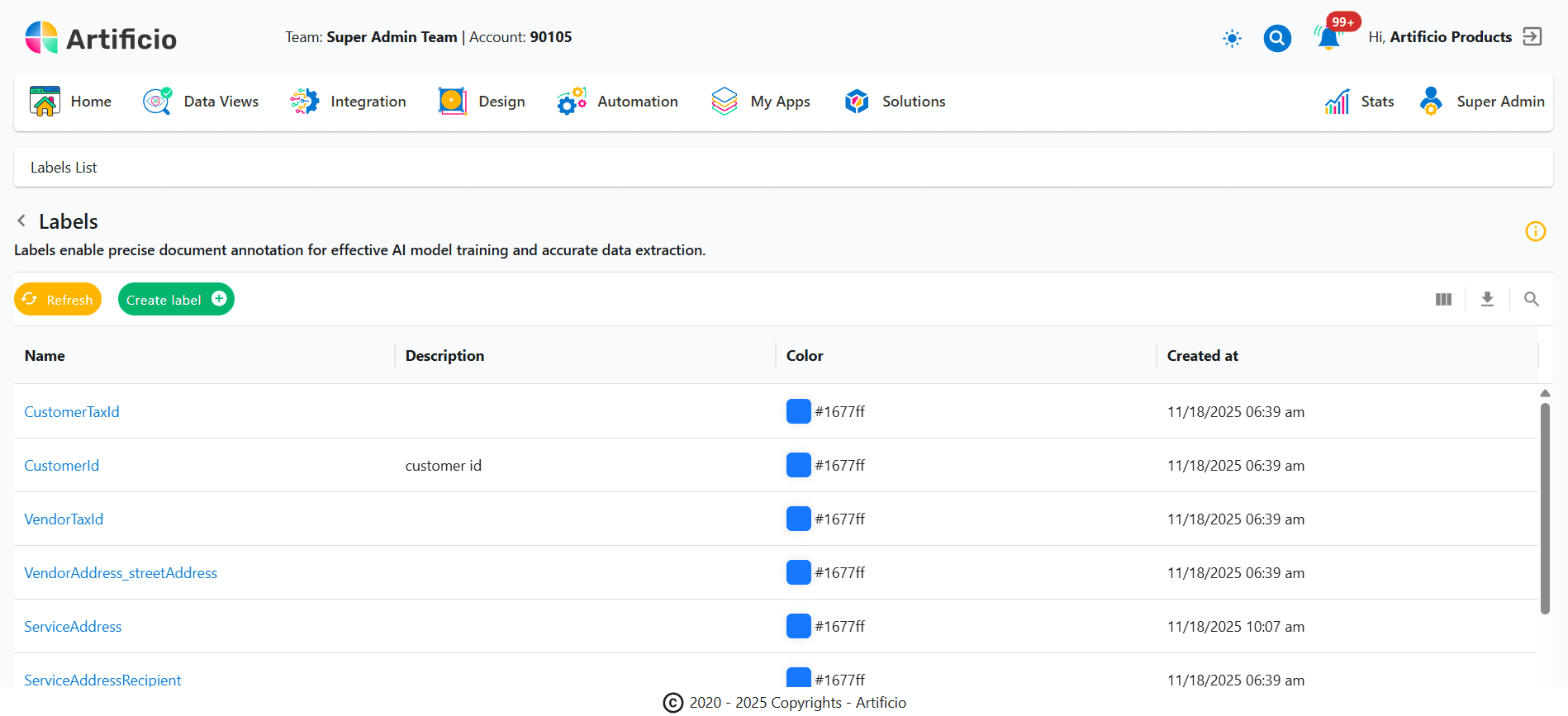Viewport: 1568px width, 716px height.
Task: Sort by the Created at column header
Action: click(x=1202, y=356)
